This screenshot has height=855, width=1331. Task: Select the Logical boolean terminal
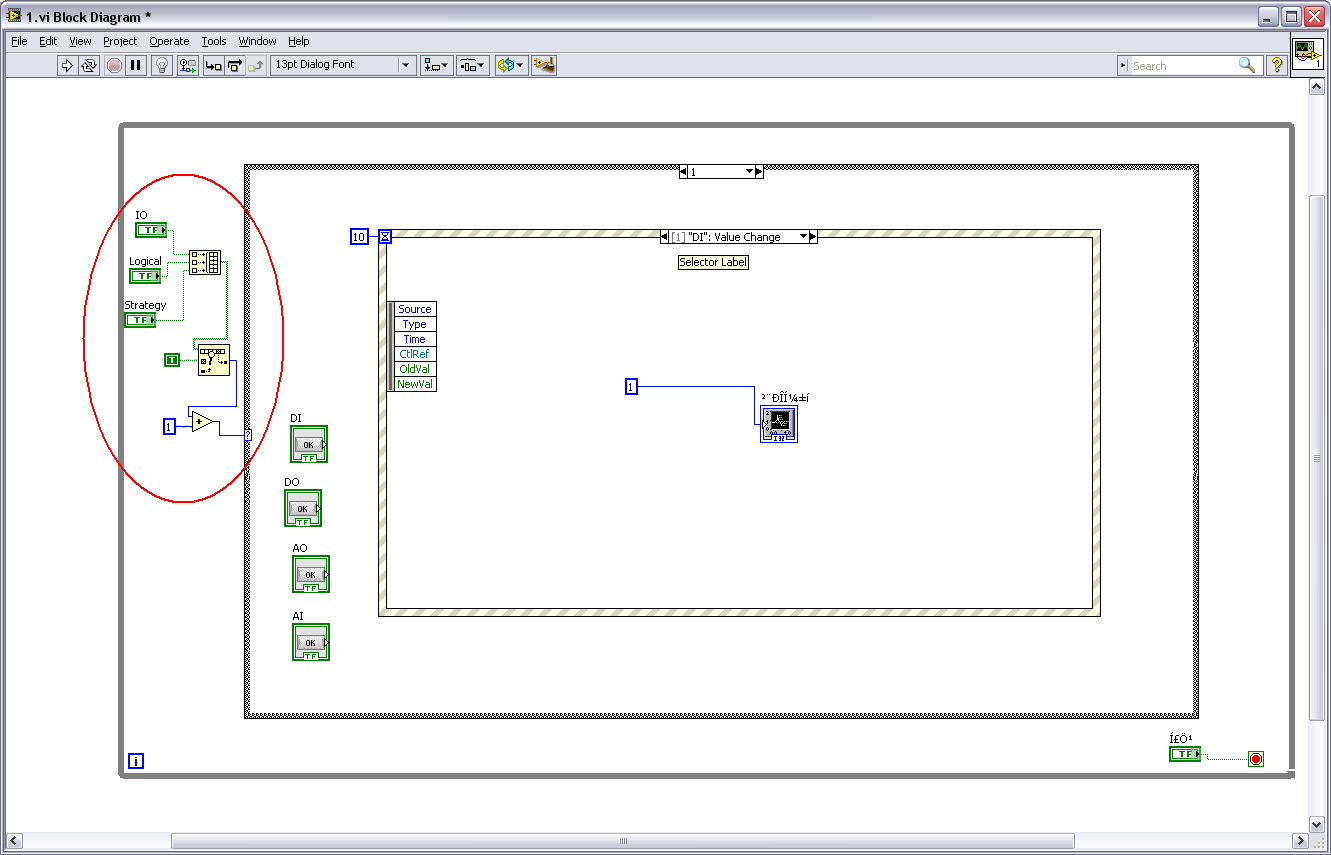[x=145, y=276]
